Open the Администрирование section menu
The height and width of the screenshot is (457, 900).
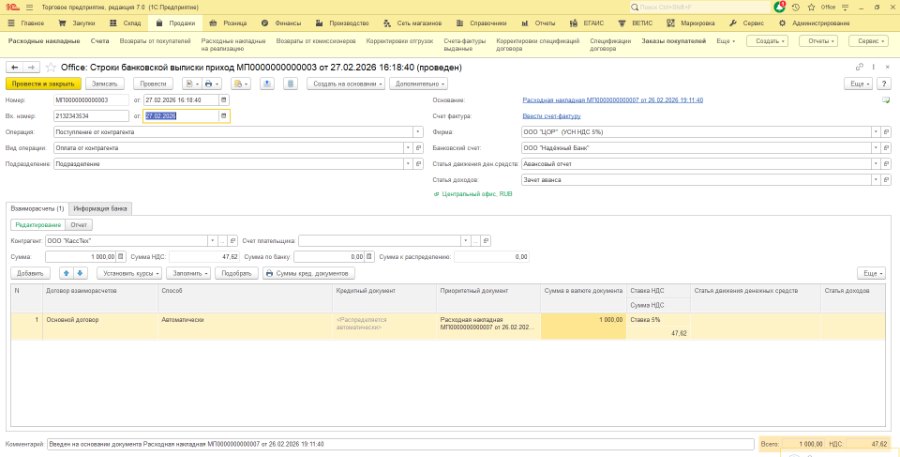814,24
